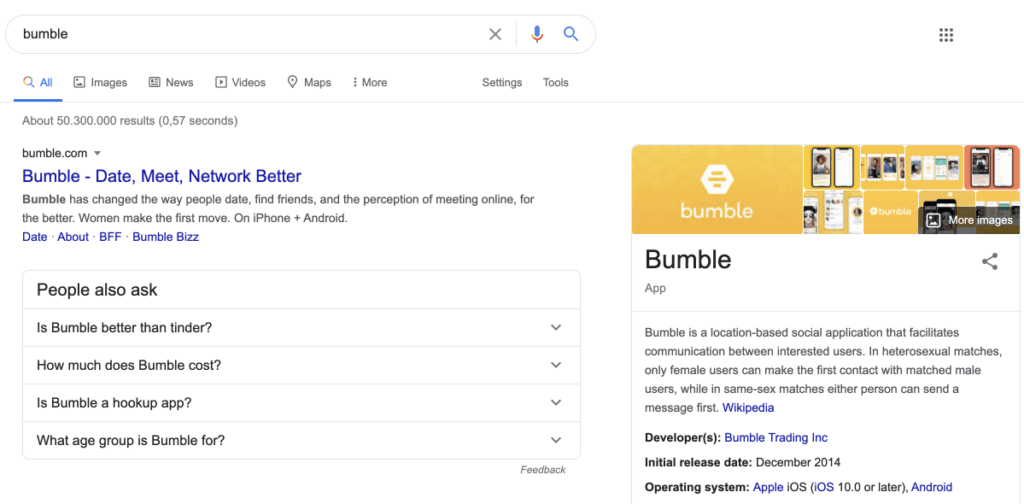Click the microphone voice search icon

537,34
